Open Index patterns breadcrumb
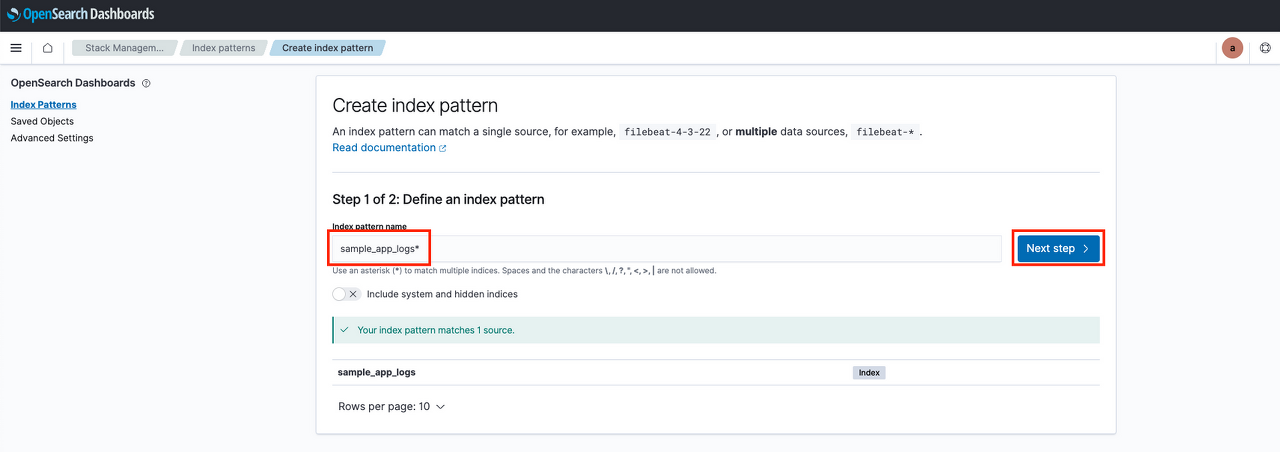 pyautogui.click(x=223, y=48)
